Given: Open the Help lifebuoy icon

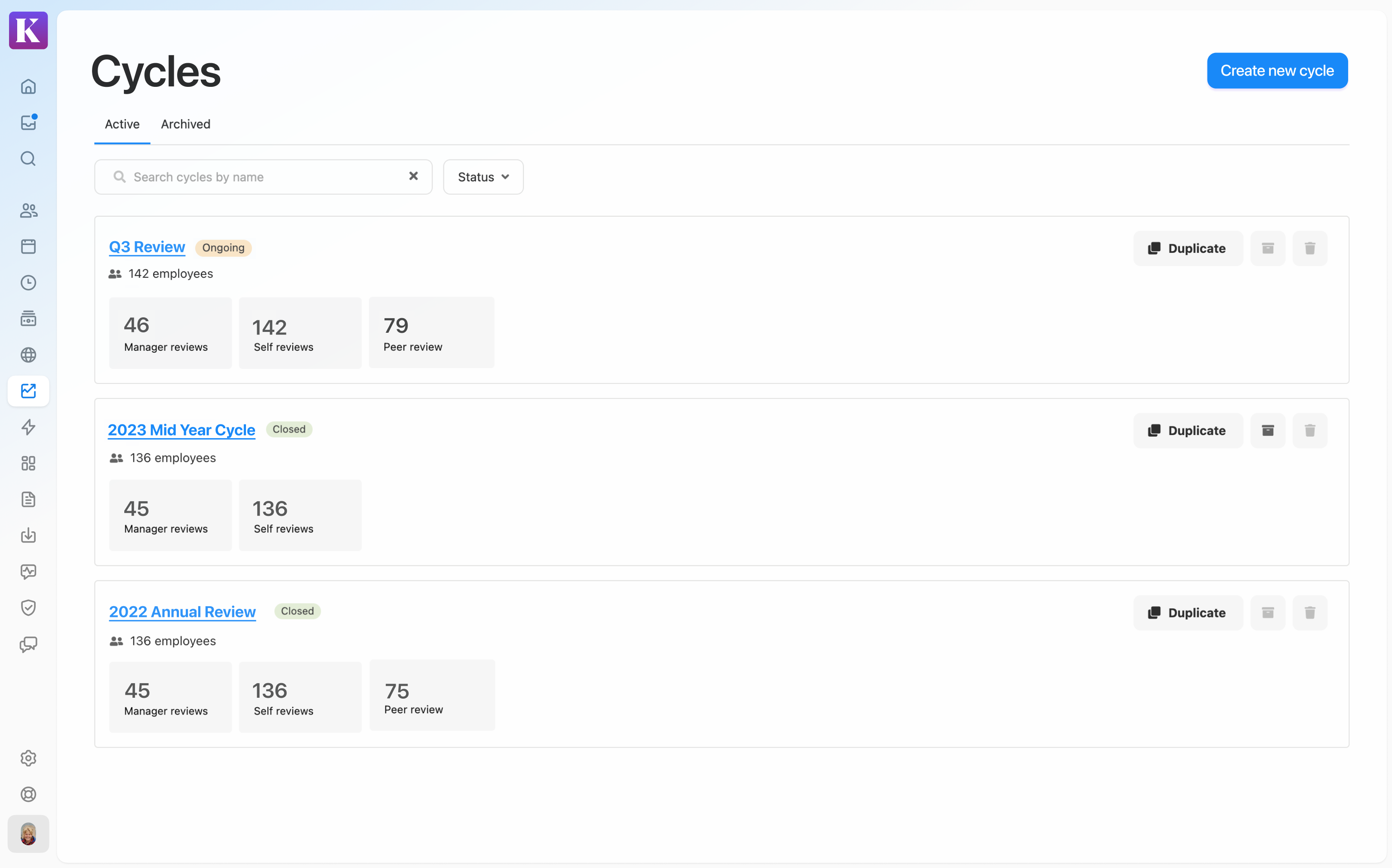Looking at the screenshot, I should coord(28,794).
